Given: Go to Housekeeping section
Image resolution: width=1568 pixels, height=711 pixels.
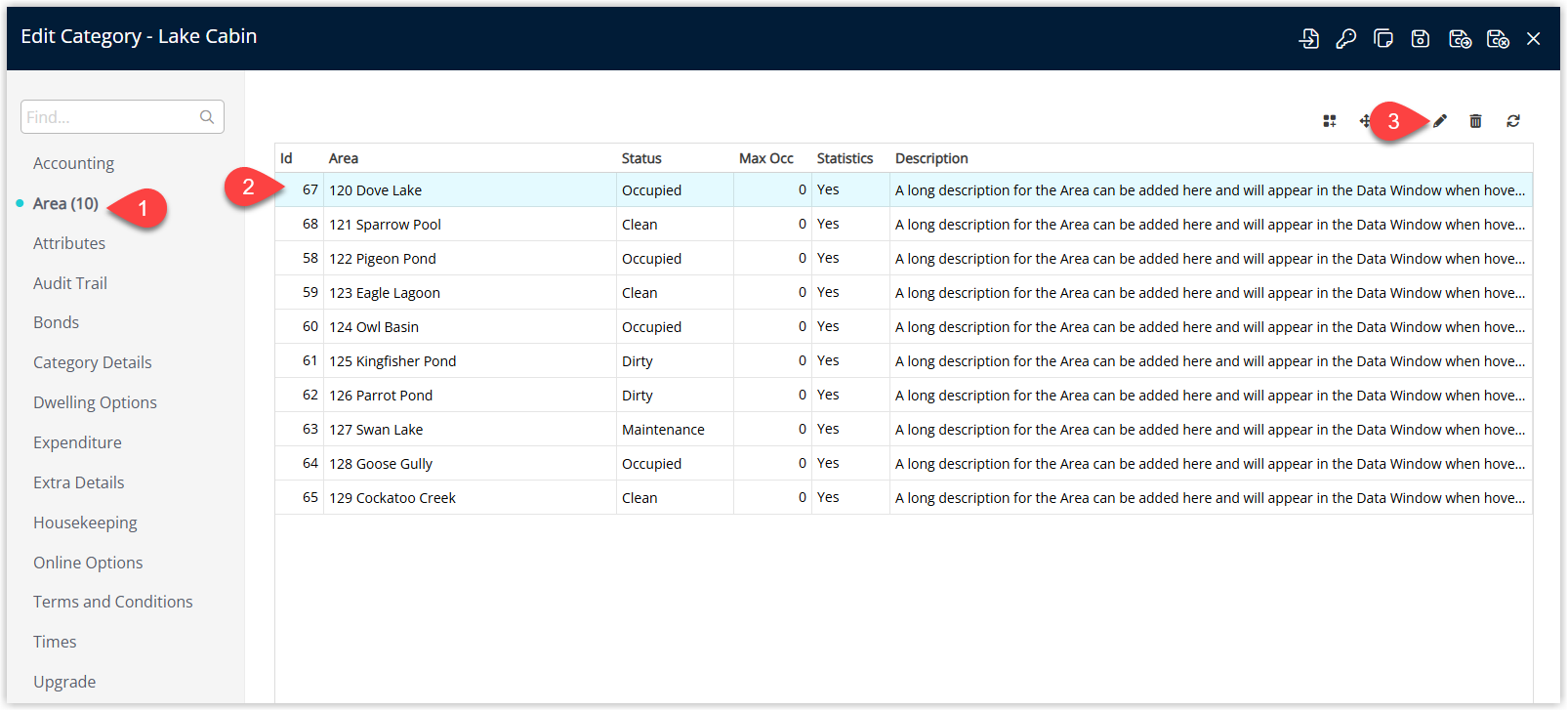Looking at the screenshot, I should [85, 523].
